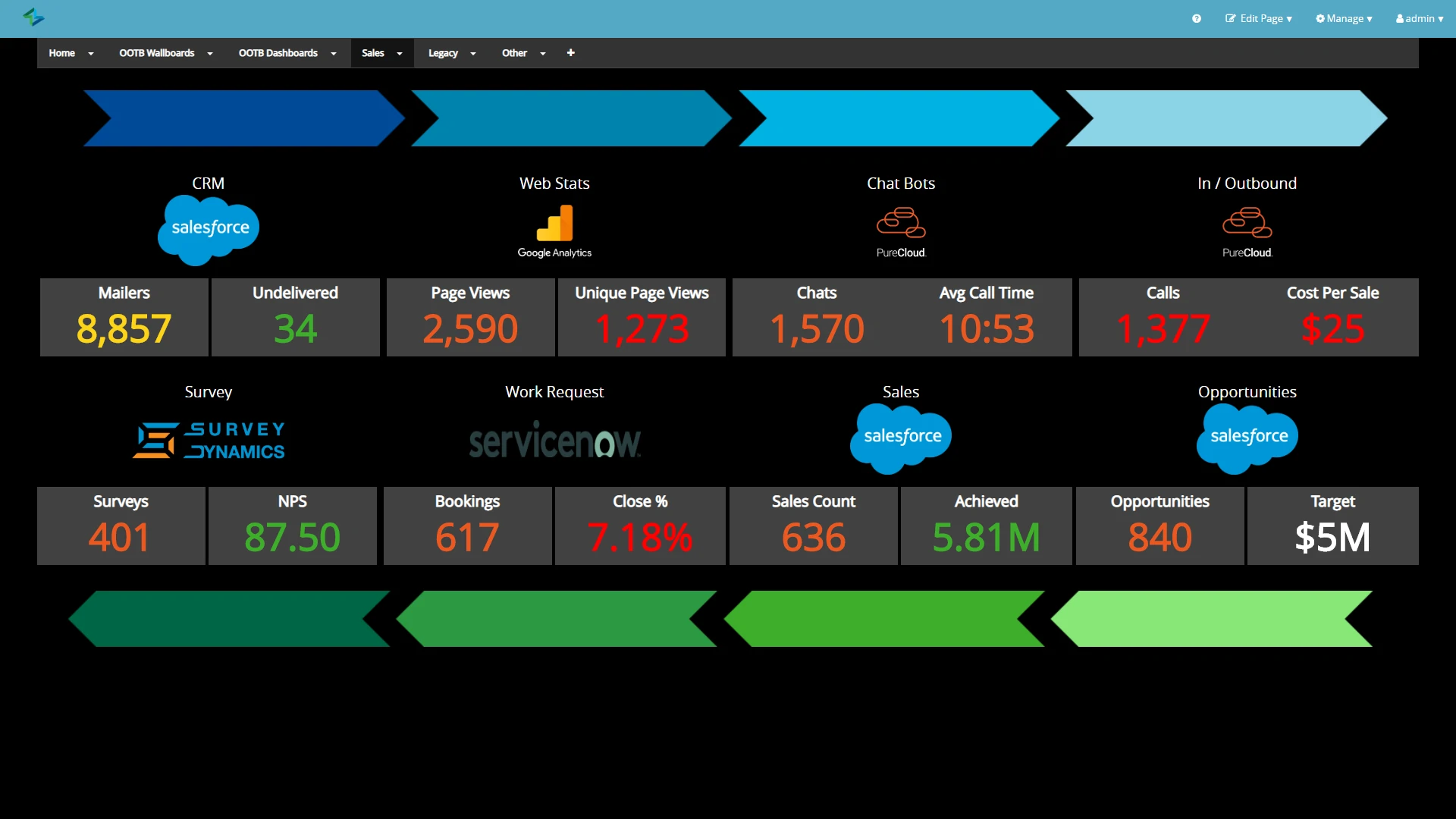This screenshot has width=1456, height=819.
Task: Click the light green bottom arrow banner
Action: point(1212,619)
